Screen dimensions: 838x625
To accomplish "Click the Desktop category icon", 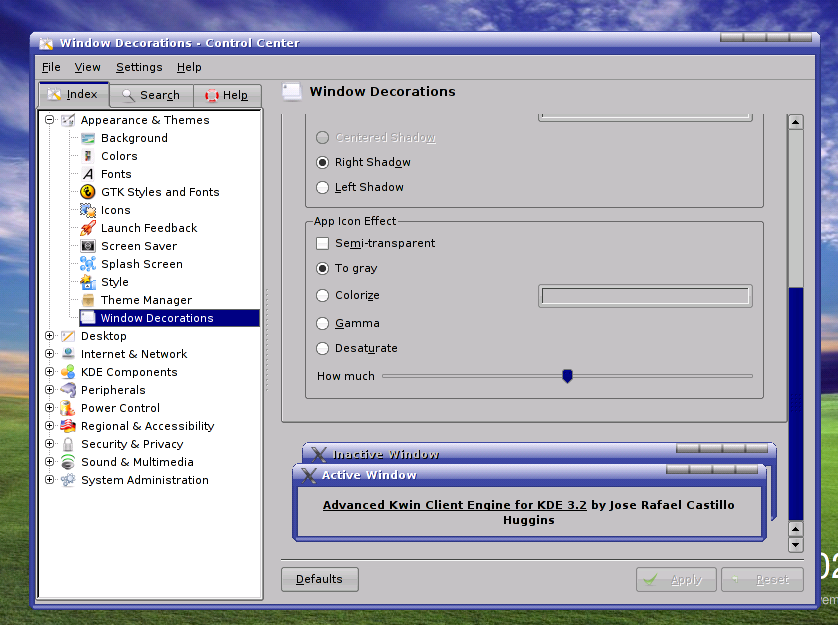I will [x=68, y=336].
